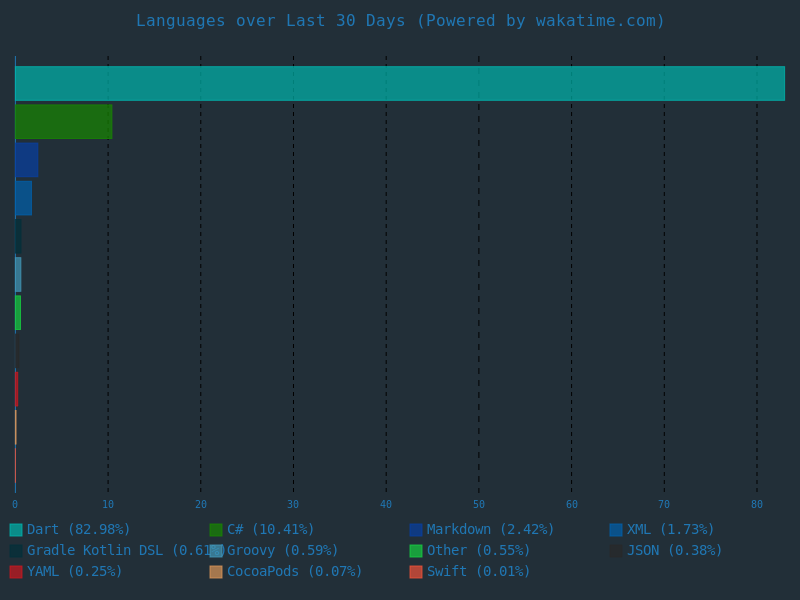The height and width of the screenshot is (600, 800).
Task: Select the long teal Dart bar
Action: 400,84
